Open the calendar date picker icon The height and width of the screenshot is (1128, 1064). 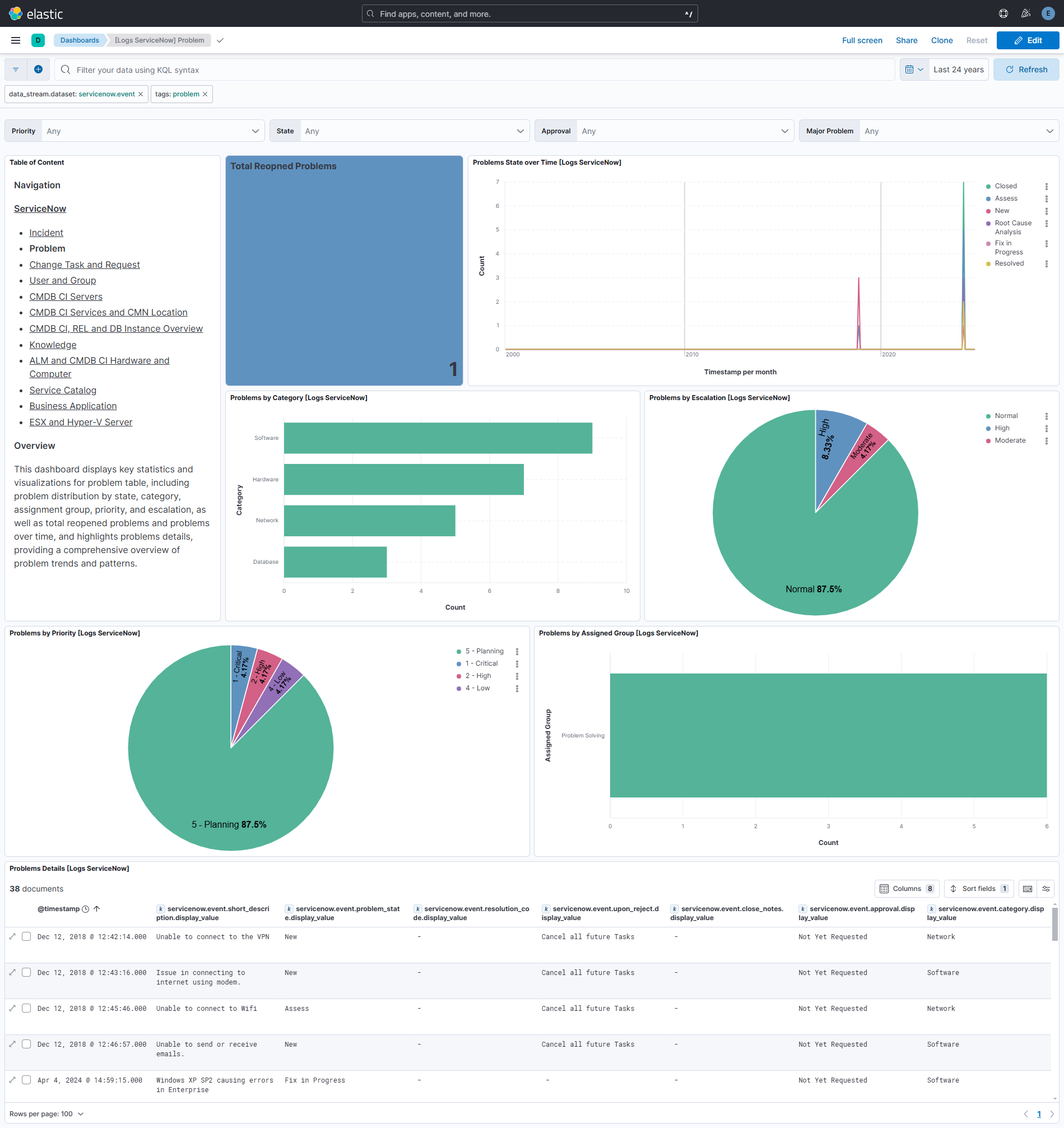[911, 69]
